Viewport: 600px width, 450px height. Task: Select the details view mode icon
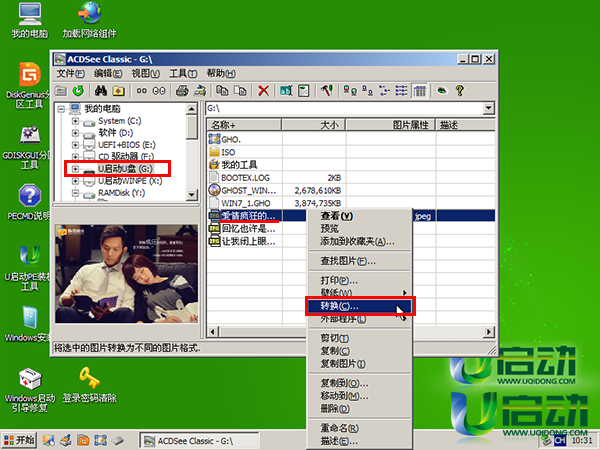pos(420,91)
